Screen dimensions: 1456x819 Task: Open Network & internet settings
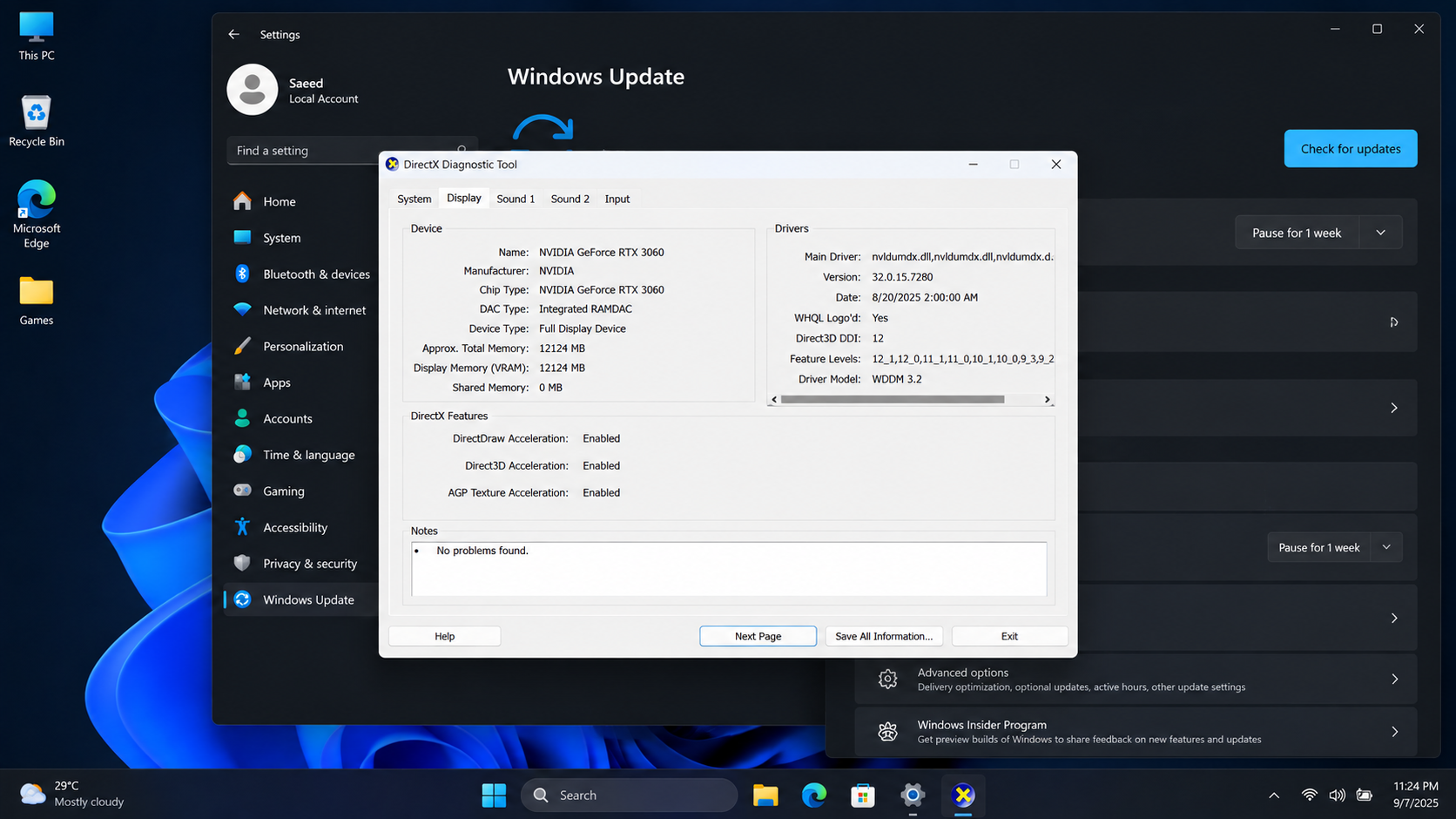[x=301, y=310]
